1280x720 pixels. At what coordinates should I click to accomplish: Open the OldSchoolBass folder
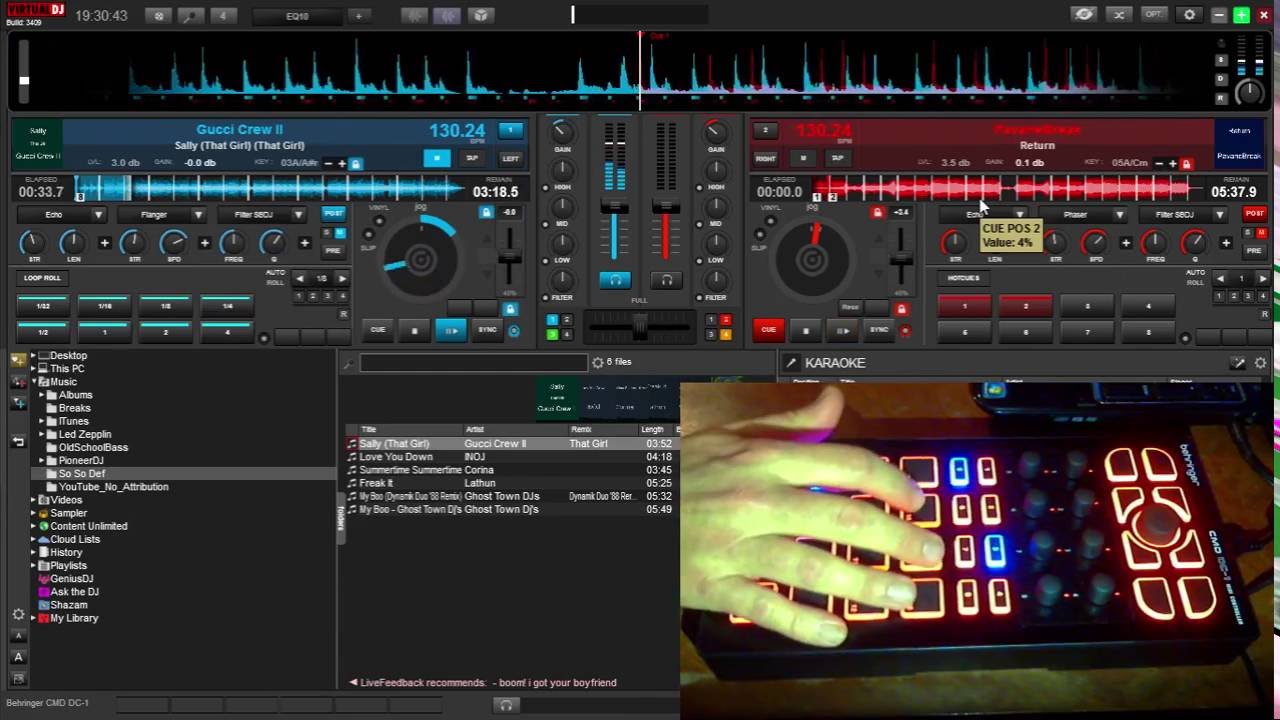tap(93, 448)
